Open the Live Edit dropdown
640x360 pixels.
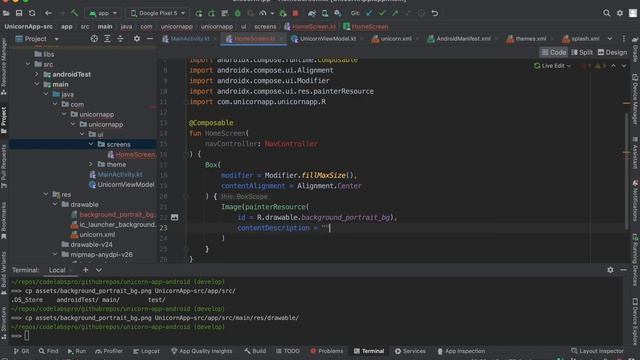pos(552,66)
